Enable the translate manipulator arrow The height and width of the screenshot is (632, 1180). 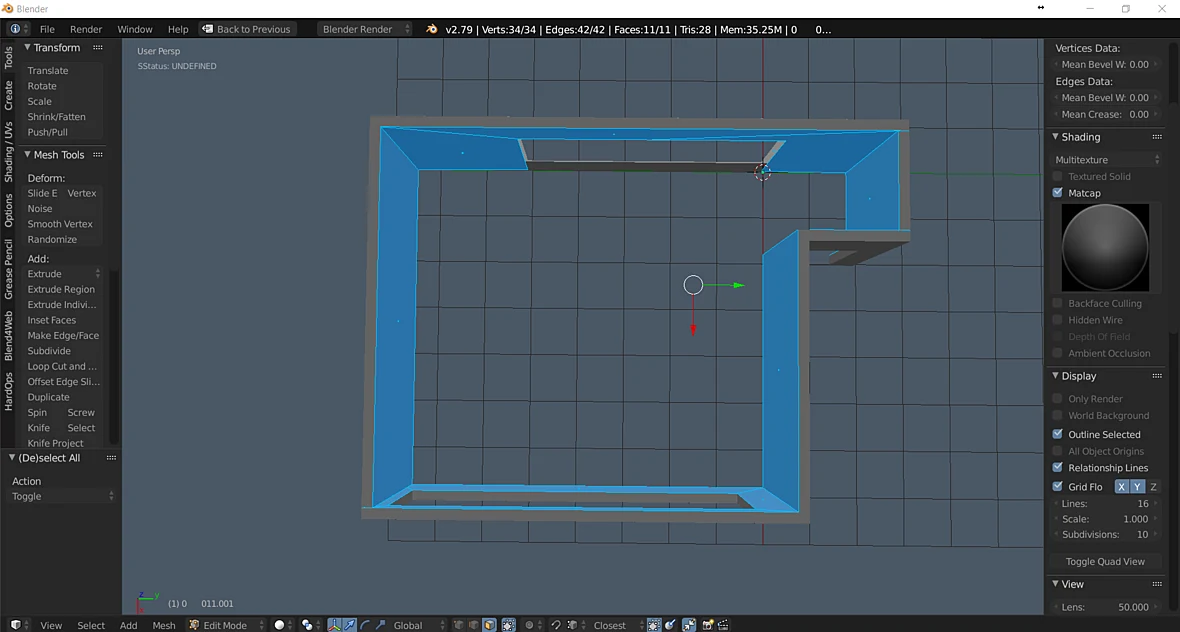[x=349, y=624]
